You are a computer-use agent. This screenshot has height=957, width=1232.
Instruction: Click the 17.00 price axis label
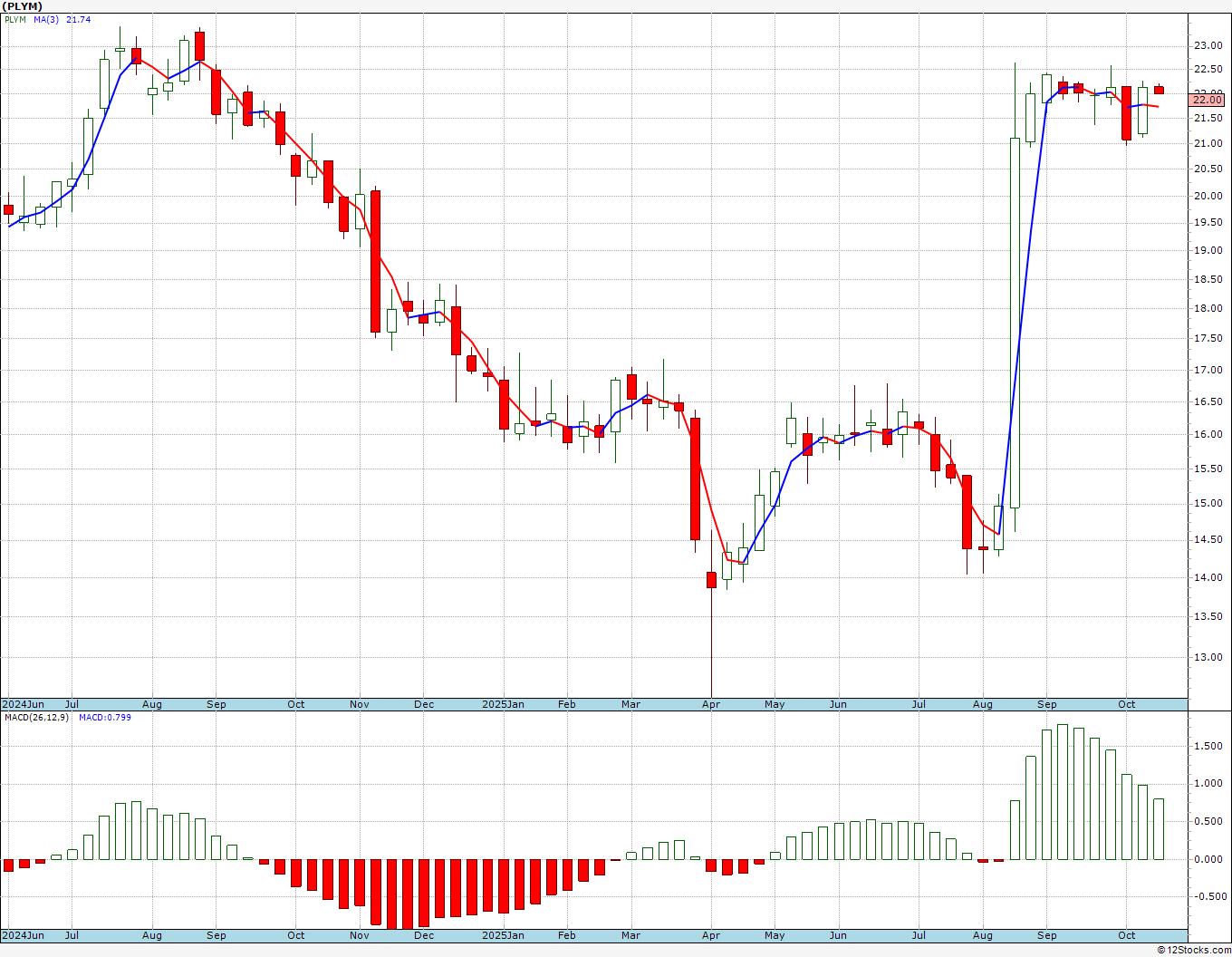point(1208,370)
